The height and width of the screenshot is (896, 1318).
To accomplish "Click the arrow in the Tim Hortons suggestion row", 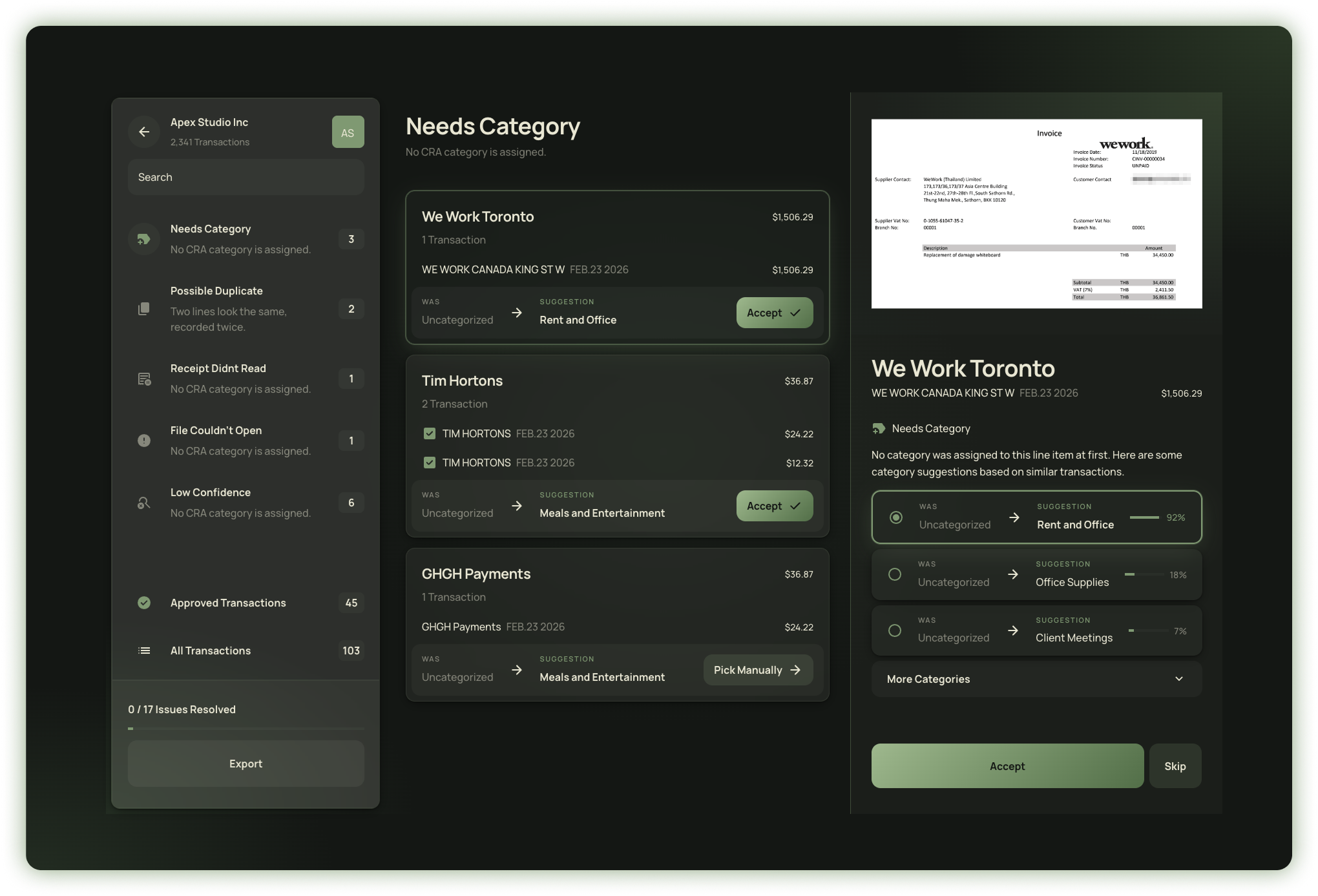I will pos(517,506).
